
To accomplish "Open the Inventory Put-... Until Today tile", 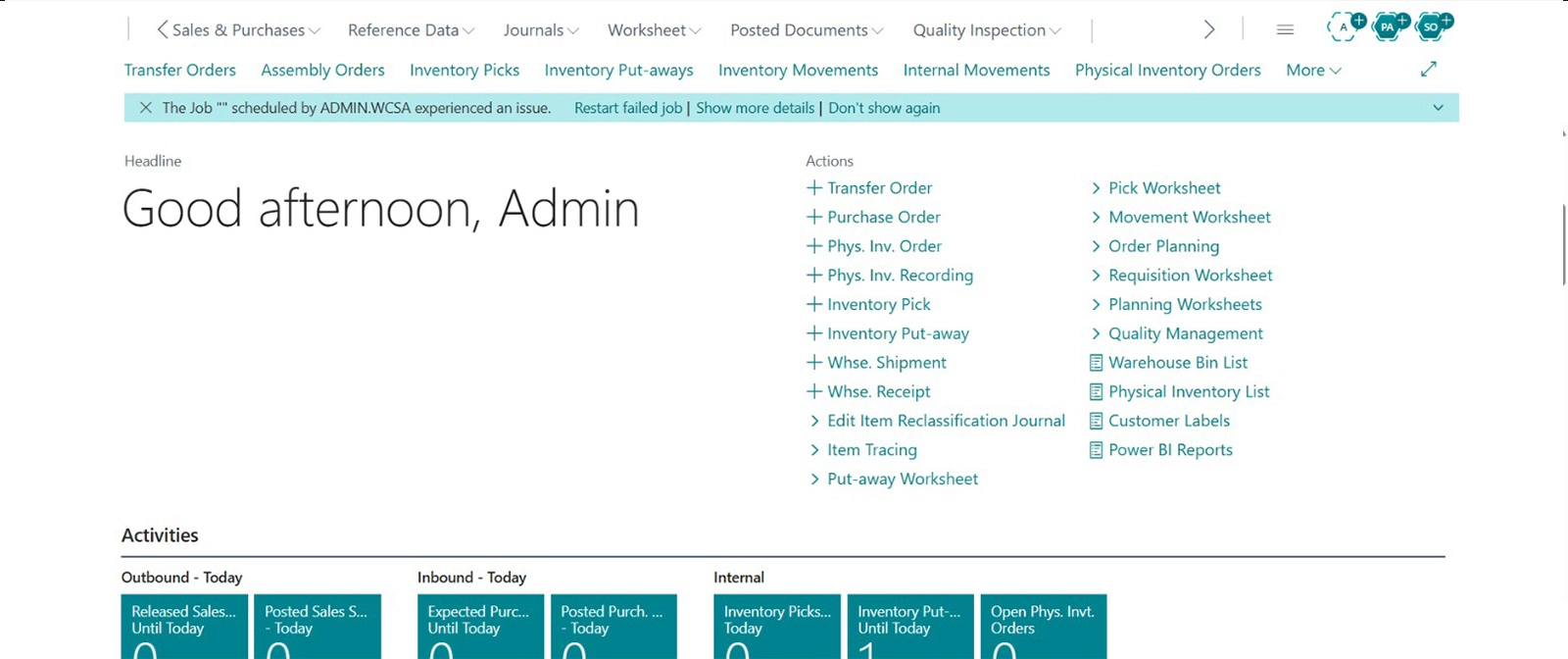I will coord(910,627).
